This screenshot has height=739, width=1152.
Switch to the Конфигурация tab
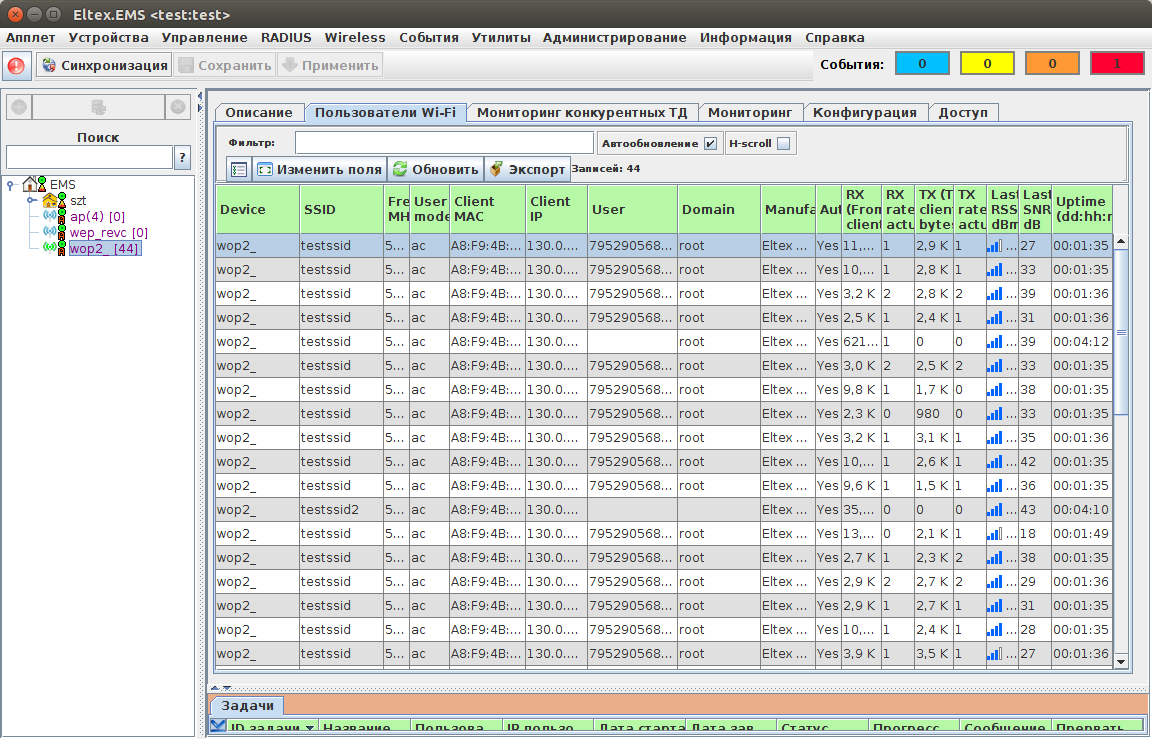(864, 112)
